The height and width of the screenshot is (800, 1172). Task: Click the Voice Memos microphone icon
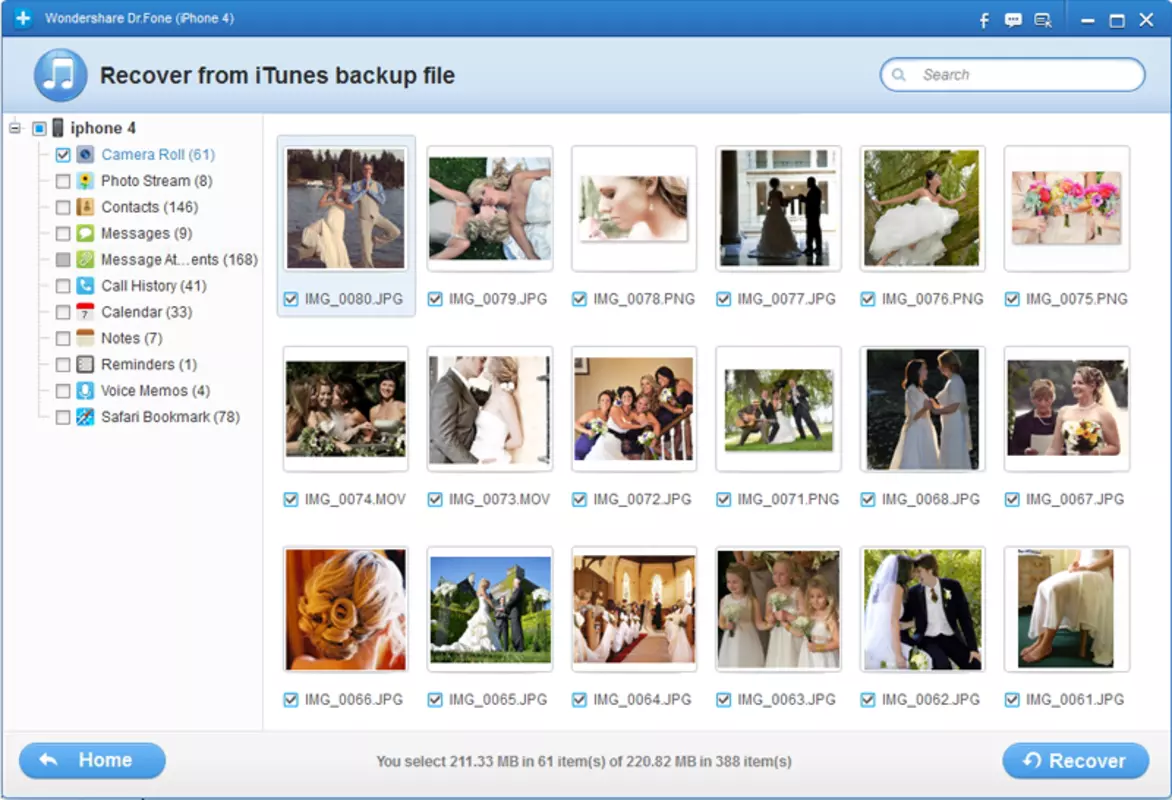pyautogui.click(x=86, y=390)
